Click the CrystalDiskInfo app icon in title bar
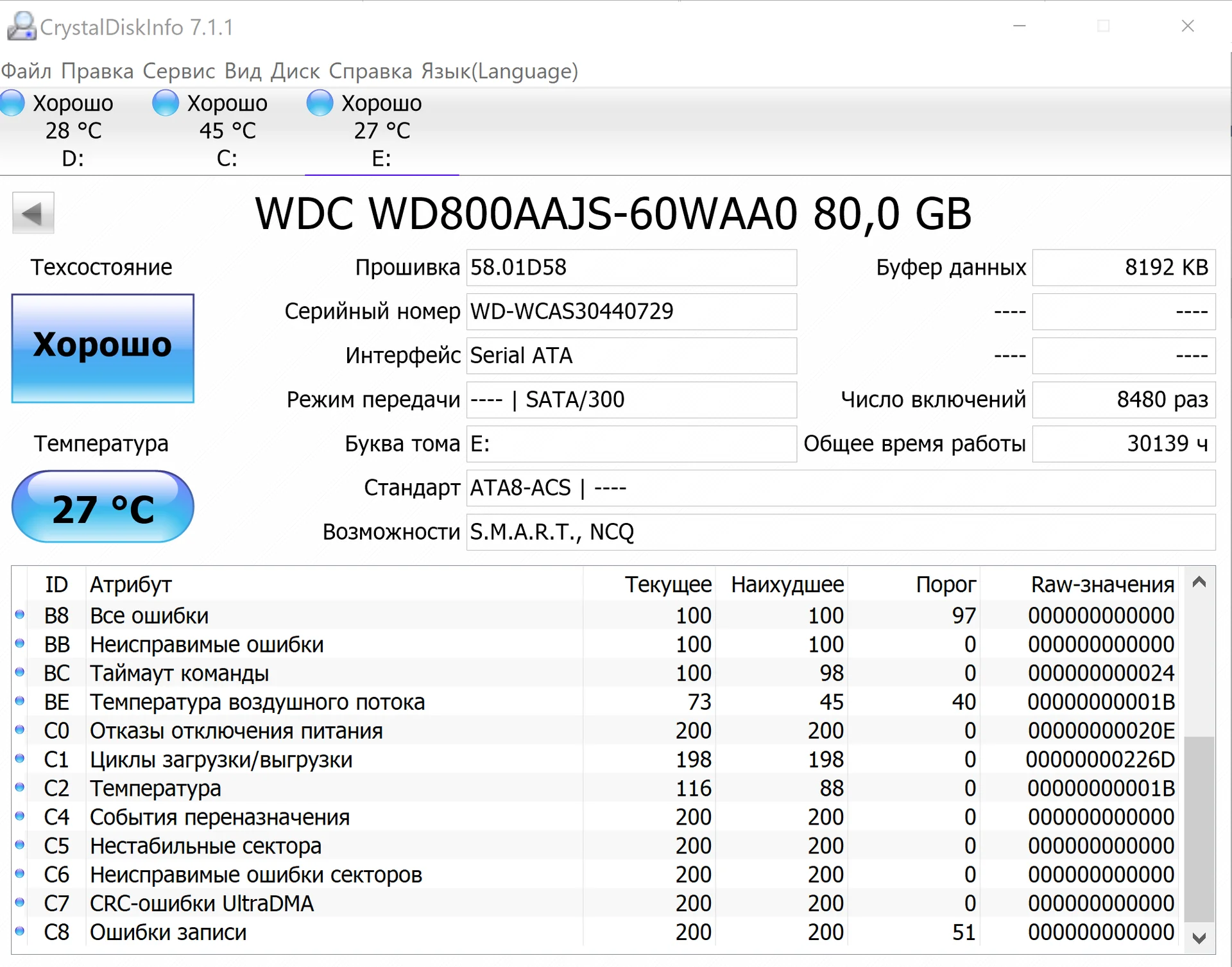The height and width of the screenshot is (967, 1232). tap(21, 26)
